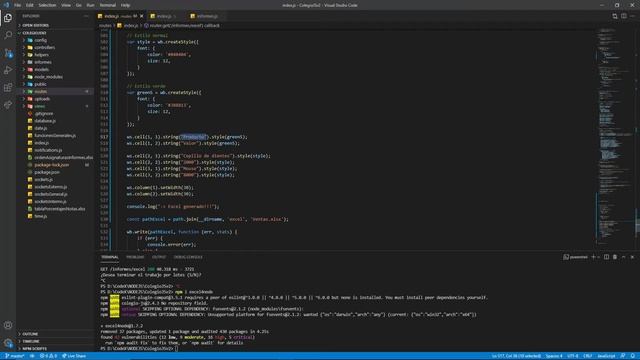Click the Ln/Col cursor position indicator
This screenshot has width=640, height=360.
516,356
